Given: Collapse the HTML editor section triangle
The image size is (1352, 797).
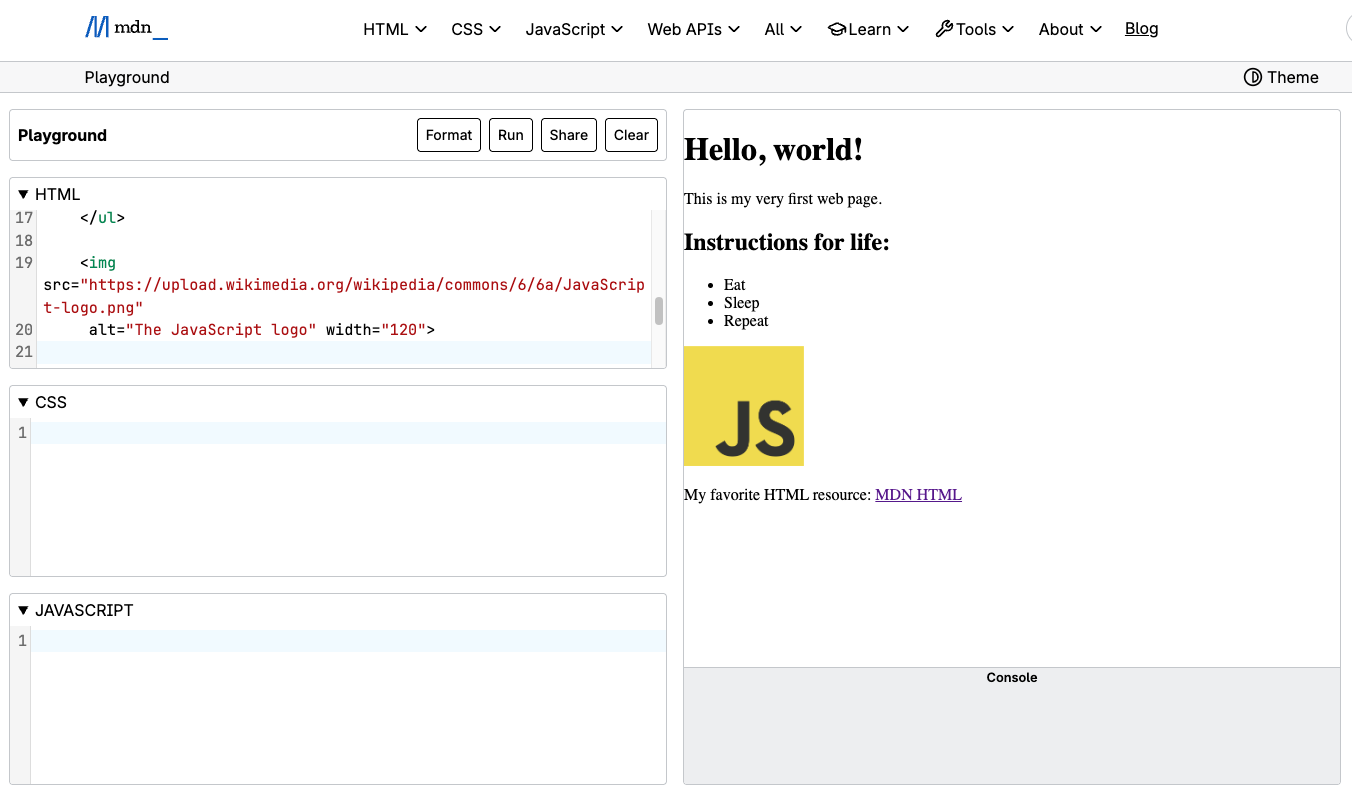Looking at the screenshot, I should coord(24,194).
